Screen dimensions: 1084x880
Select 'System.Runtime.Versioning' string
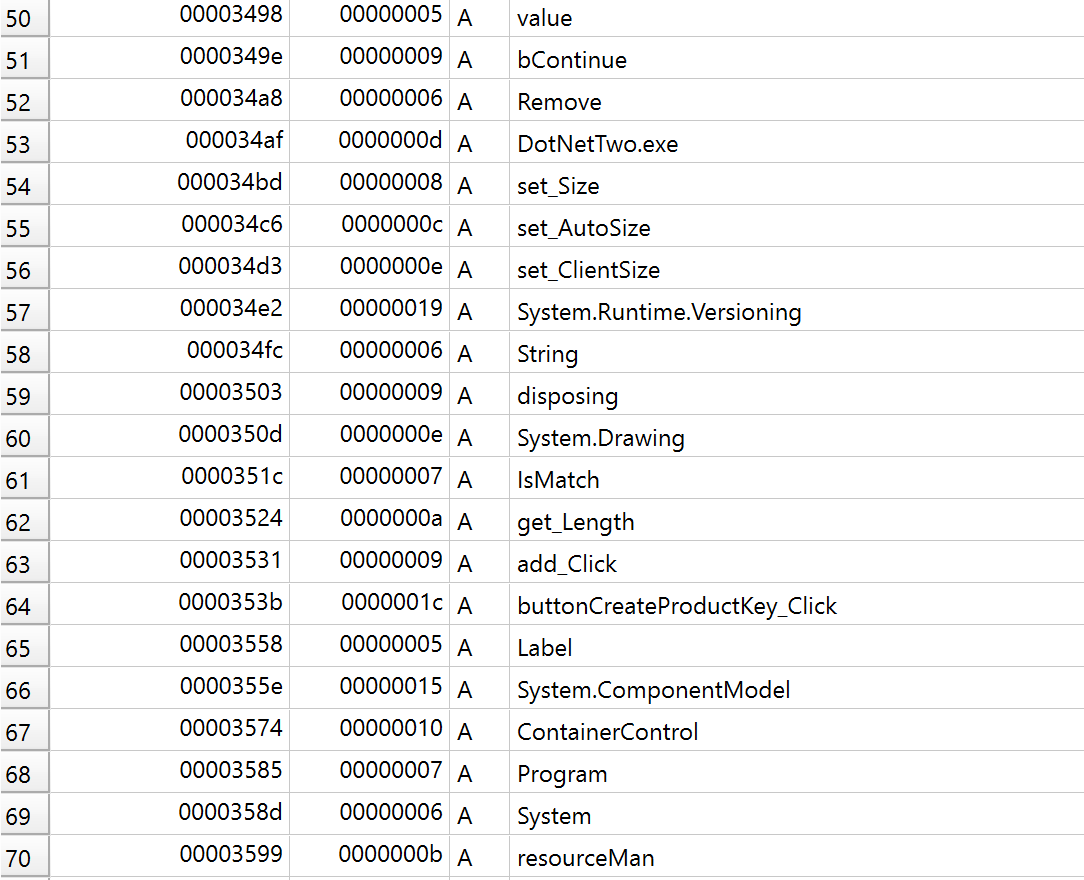659,312
